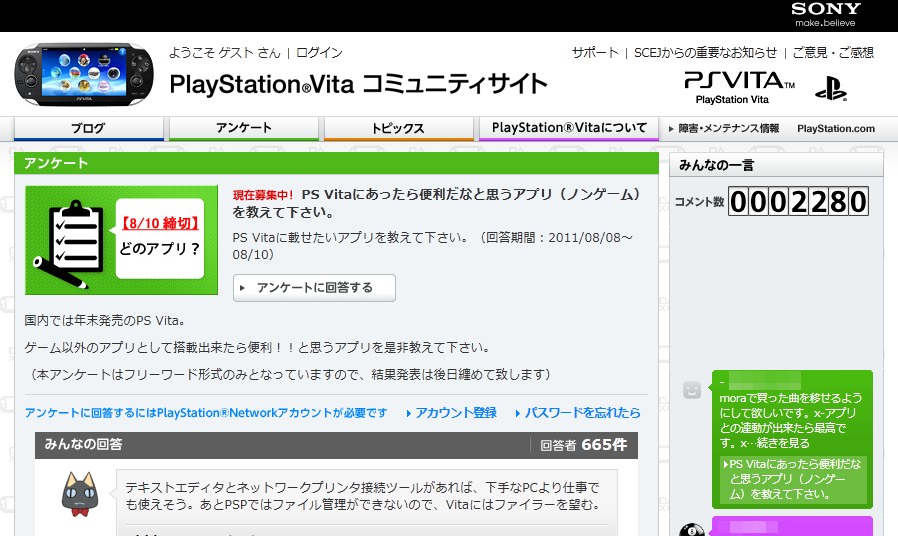Viewport: 898px width, 536px height.
Task: Click the アンケートに回答する button
Action: click(x=314, y=287)
